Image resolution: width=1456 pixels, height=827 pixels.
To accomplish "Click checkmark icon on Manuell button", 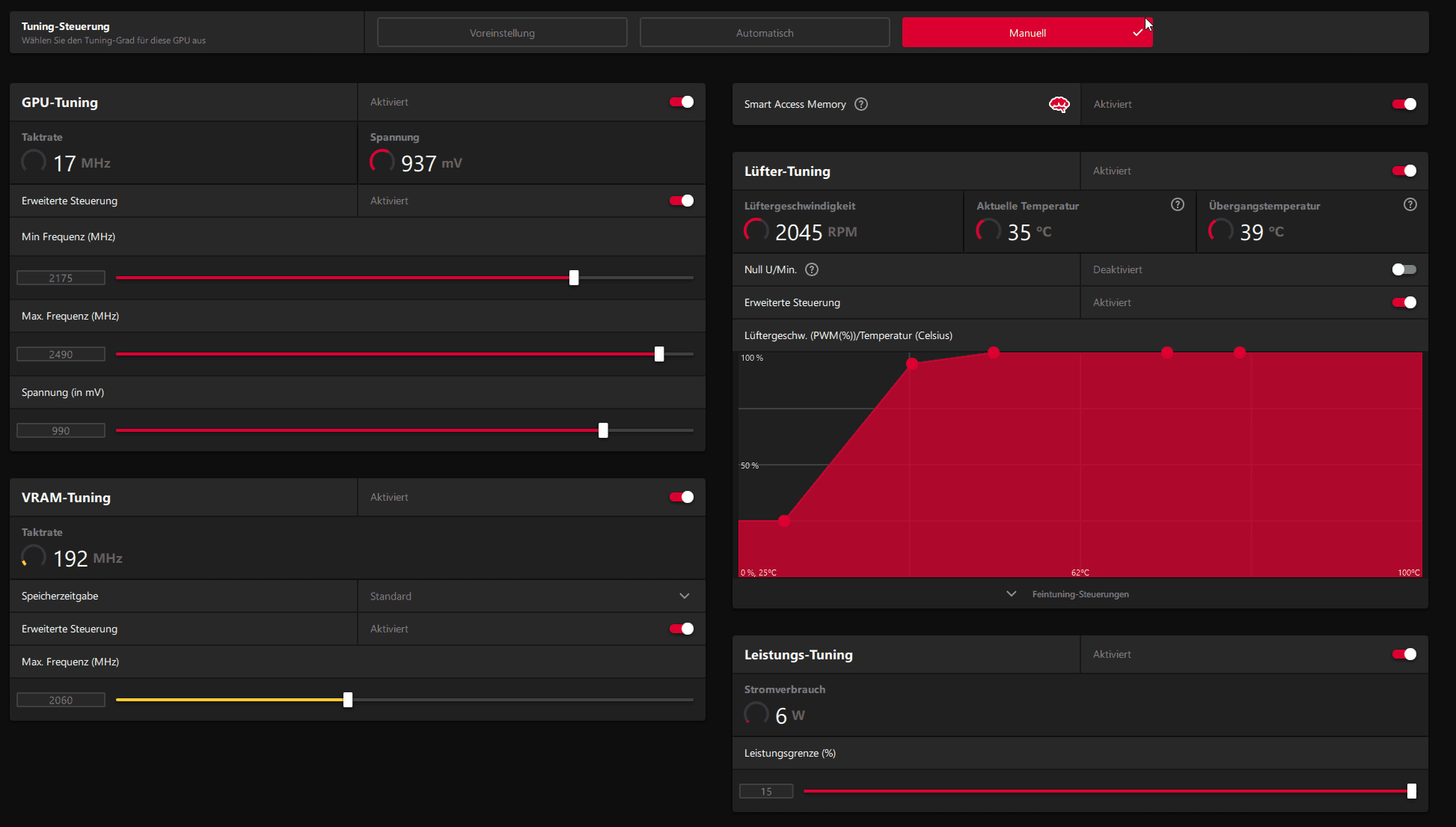I will point(1138,33).
